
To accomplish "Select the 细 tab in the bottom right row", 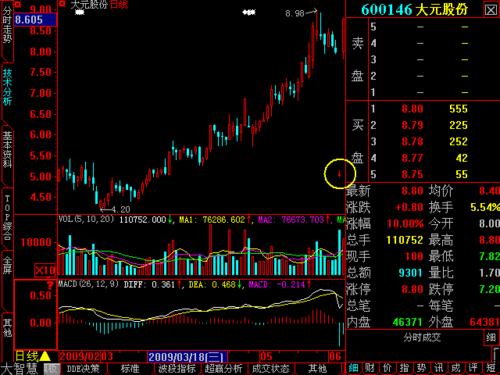I will (354, 368).
